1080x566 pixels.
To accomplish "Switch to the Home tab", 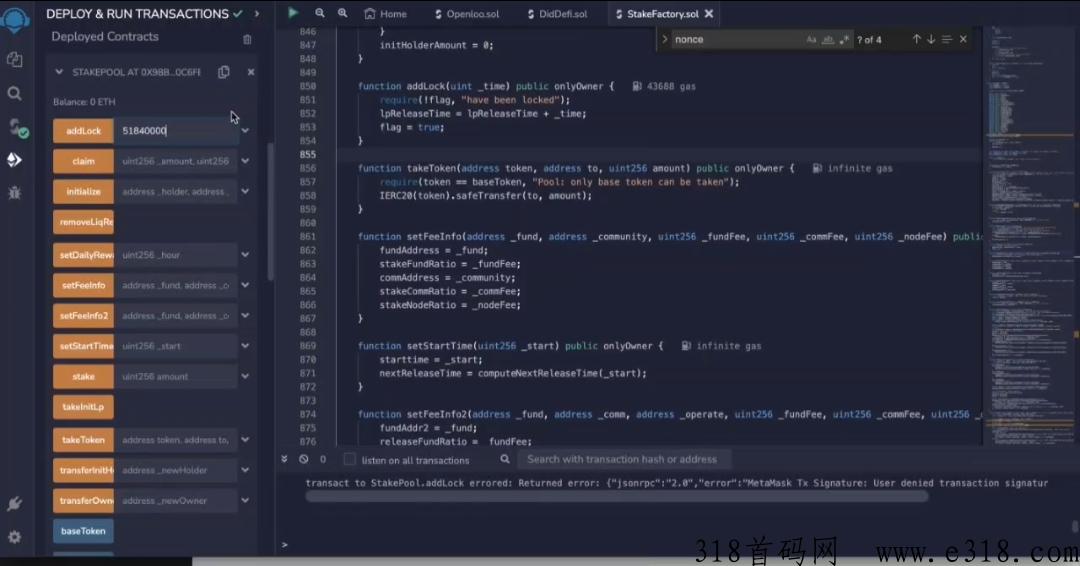I will click(x=385, y=14).
